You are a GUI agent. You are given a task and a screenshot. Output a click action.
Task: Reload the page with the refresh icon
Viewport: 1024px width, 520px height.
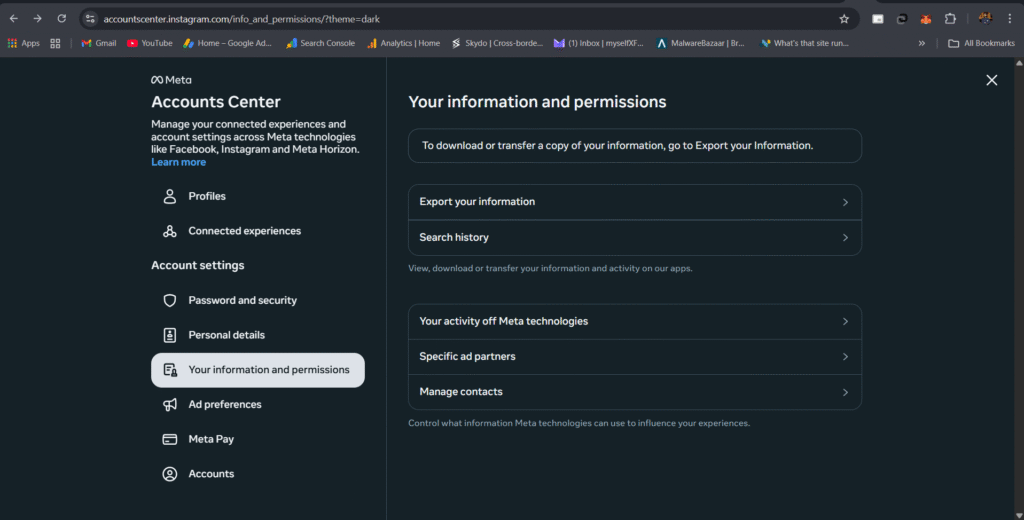[x=61, y=19]
